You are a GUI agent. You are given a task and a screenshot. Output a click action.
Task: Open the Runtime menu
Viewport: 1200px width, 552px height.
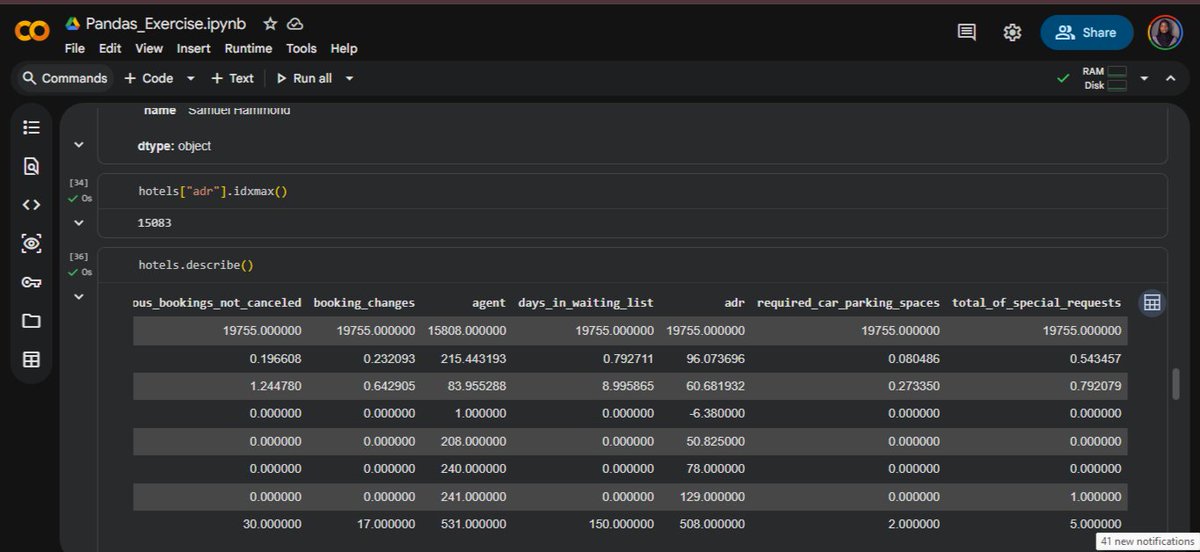[x=248, y=48]
